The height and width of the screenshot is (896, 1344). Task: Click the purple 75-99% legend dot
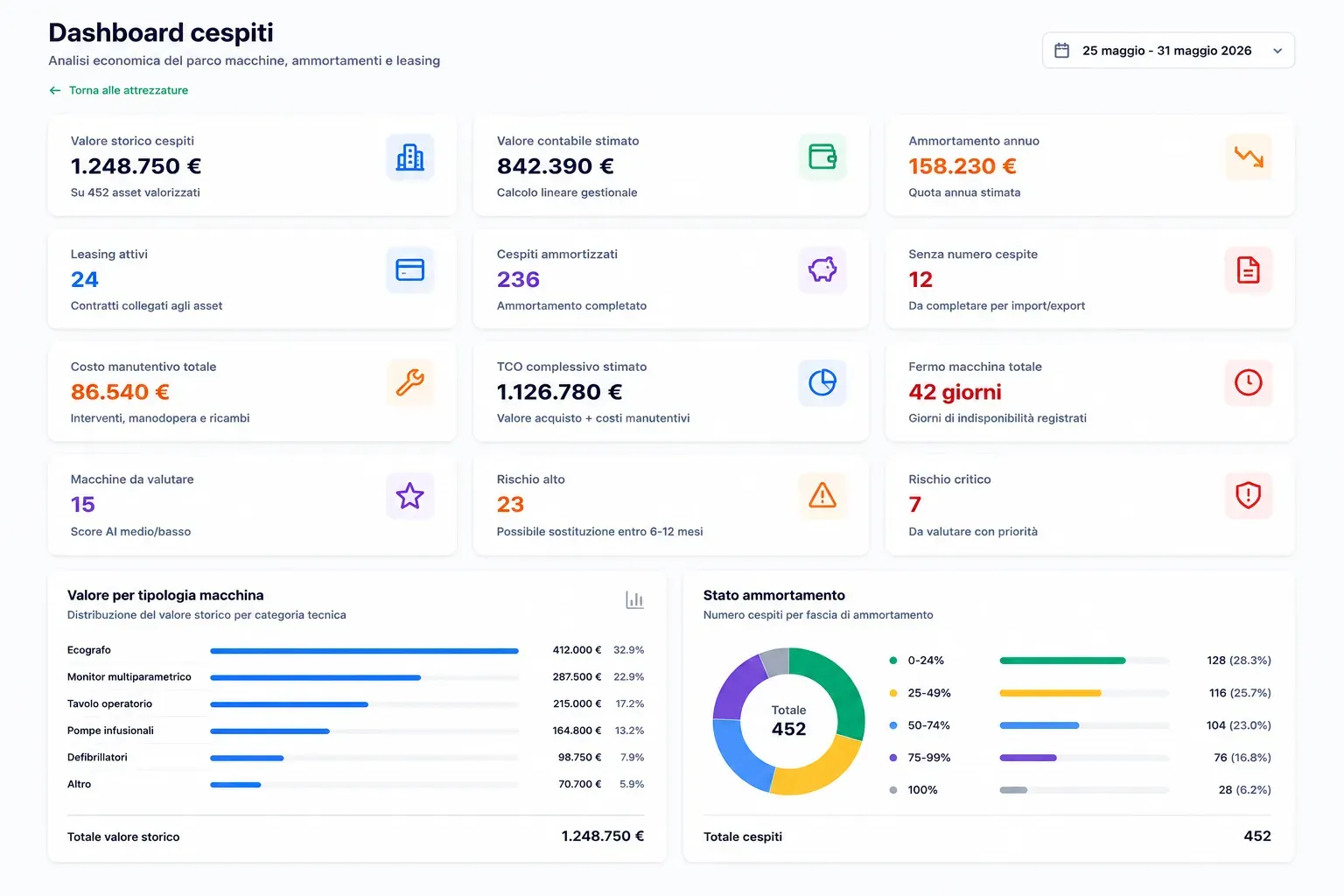pyautogui.click(x=892, y=758)
